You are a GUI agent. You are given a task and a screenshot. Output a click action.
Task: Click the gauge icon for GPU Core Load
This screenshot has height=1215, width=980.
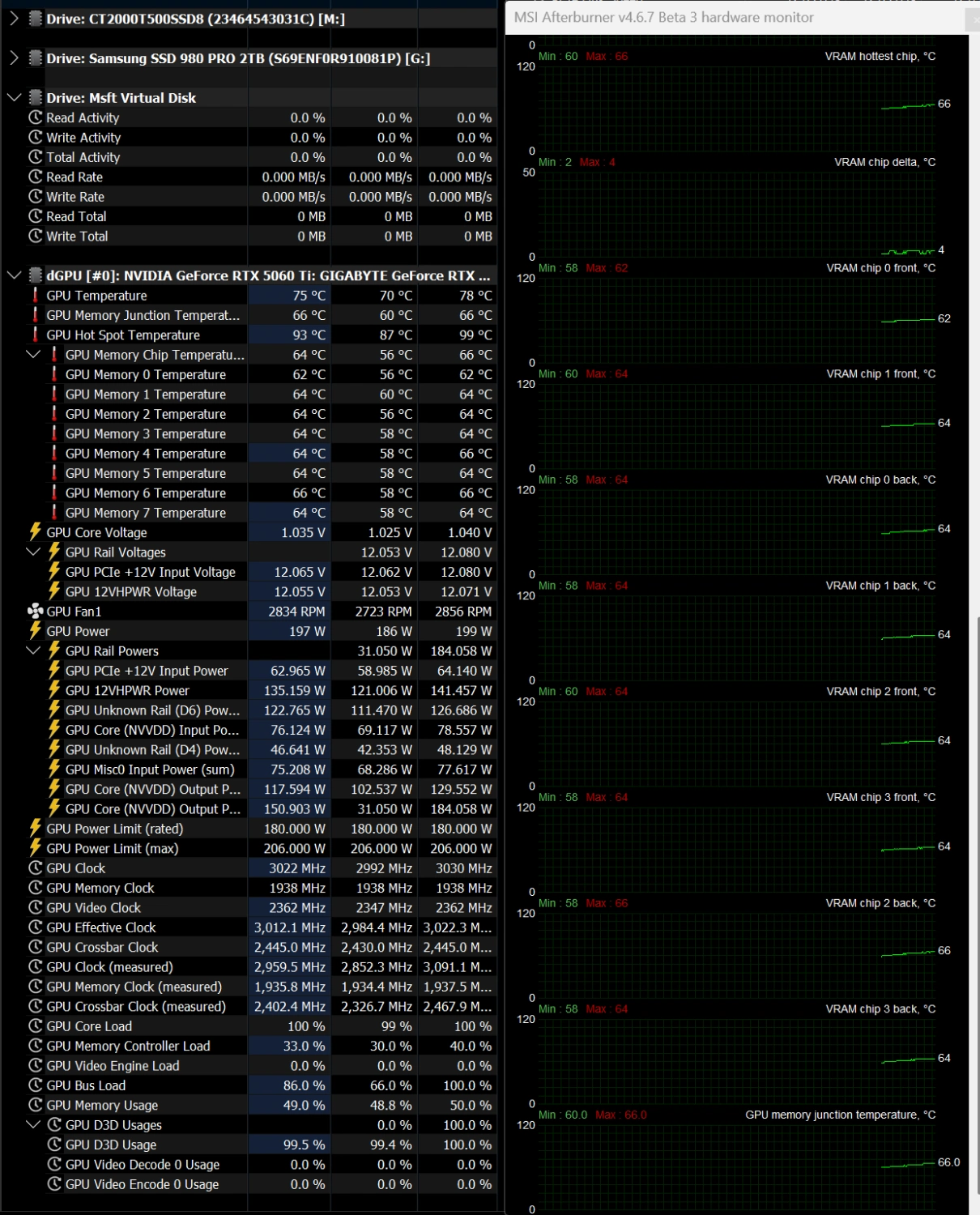(x=35, y=1026)
